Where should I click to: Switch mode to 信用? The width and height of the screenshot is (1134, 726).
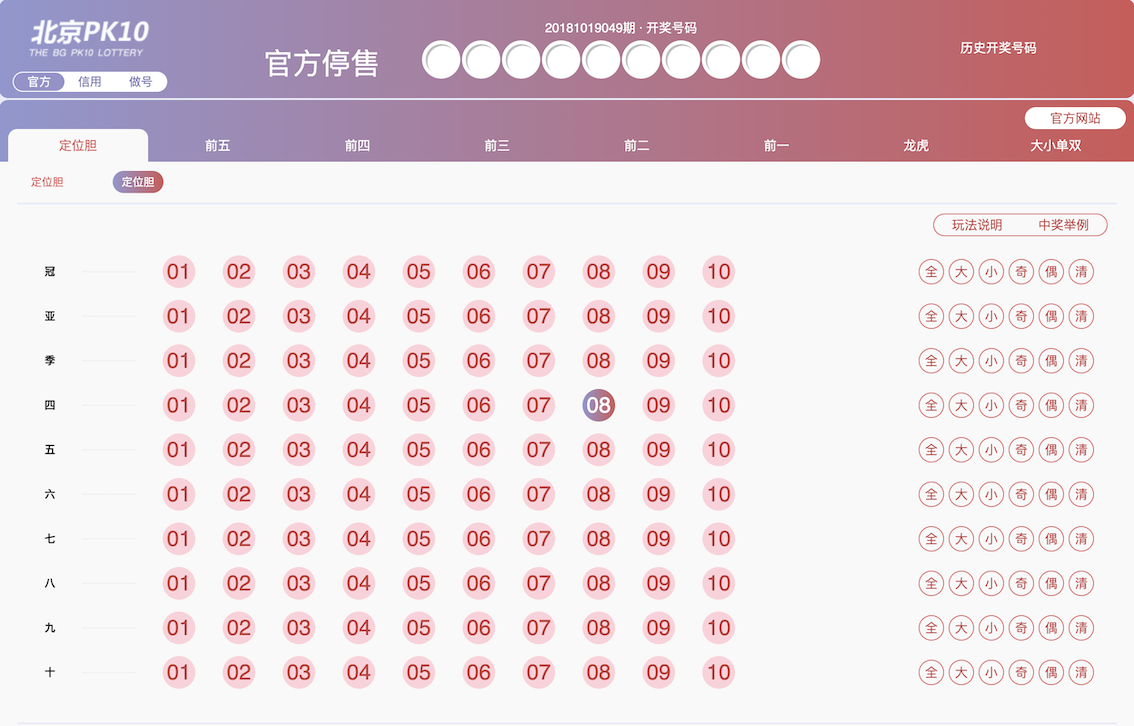(90, 82)
